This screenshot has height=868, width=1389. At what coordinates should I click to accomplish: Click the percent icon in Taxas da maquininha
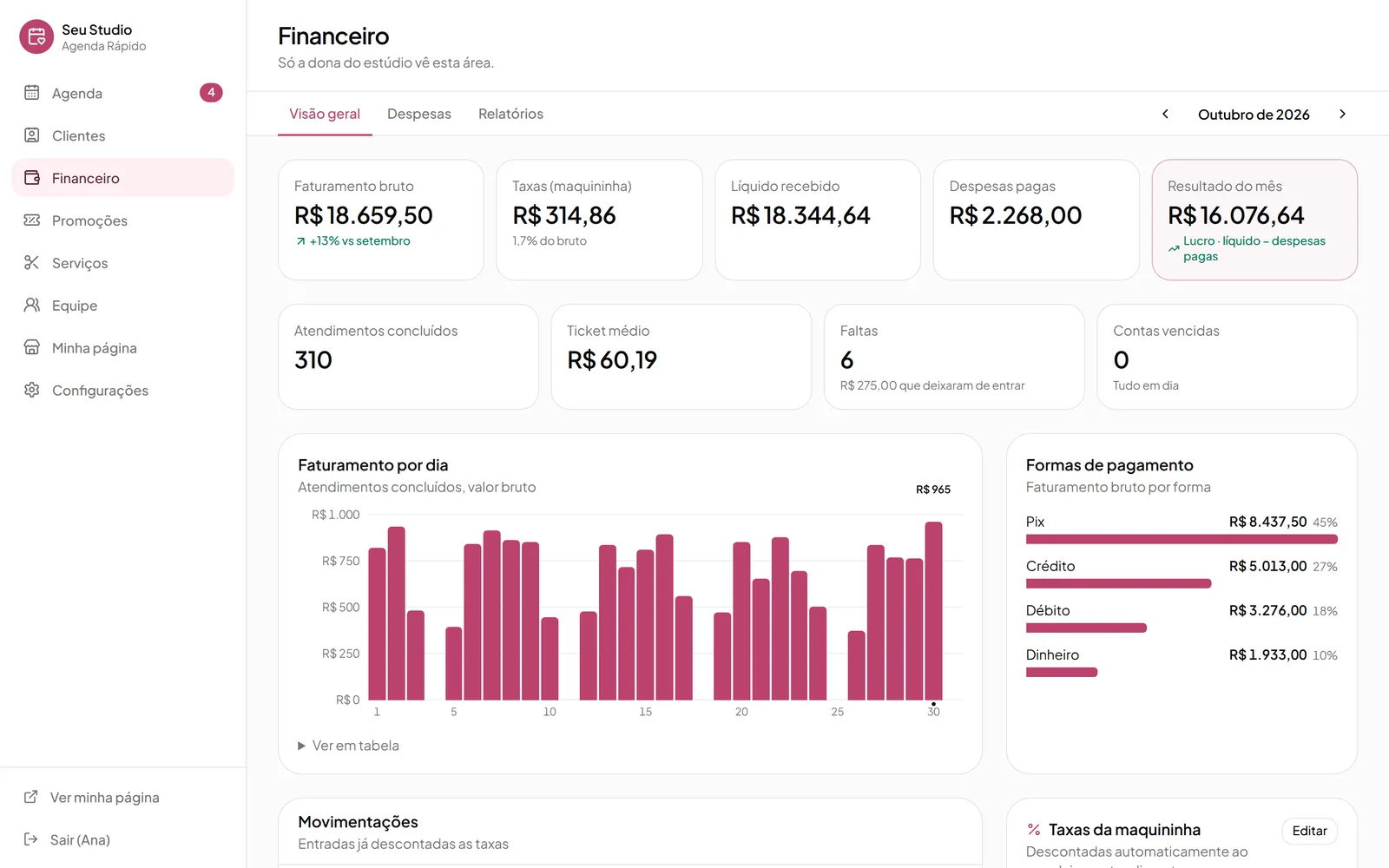coord(1034,830)
